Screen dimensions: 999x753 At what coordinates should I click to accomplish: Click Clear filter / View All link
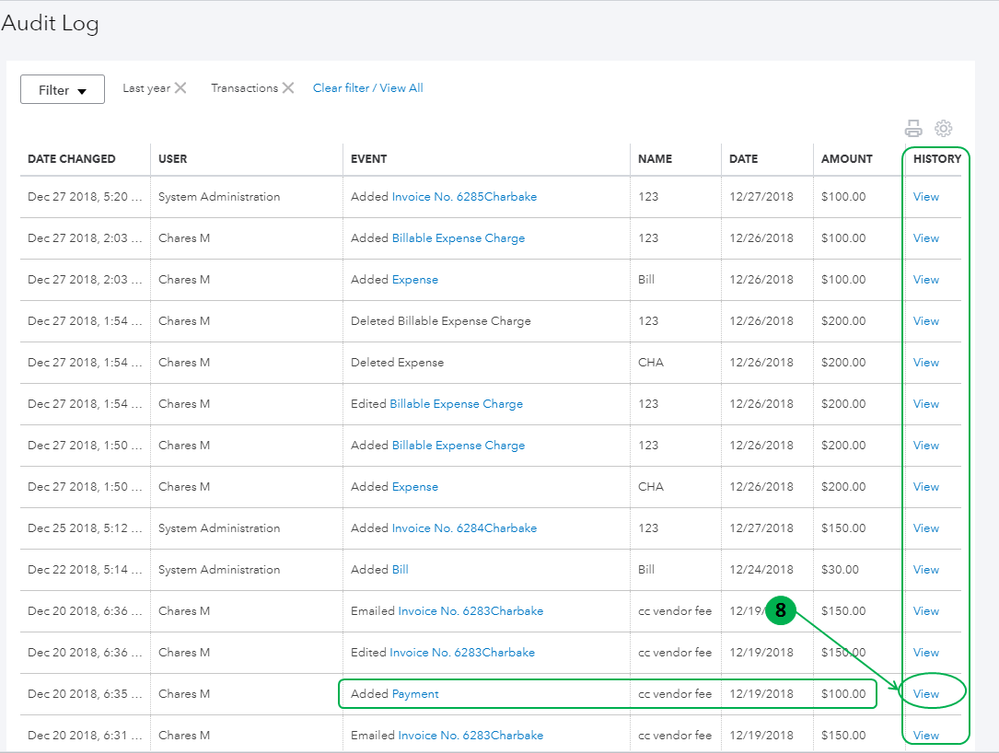tap(367, 88)
